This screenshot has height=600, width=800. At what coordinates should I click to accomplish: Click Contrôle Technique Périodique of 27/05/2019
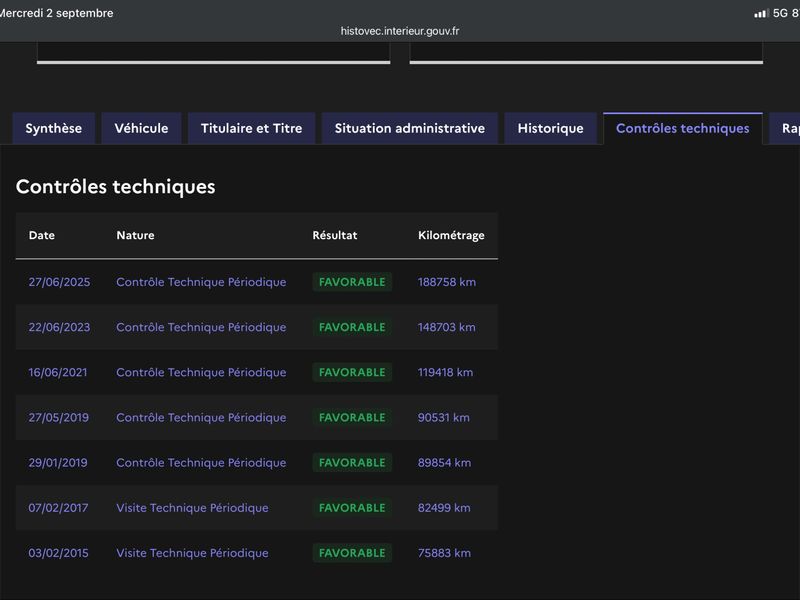pos(201,417)
